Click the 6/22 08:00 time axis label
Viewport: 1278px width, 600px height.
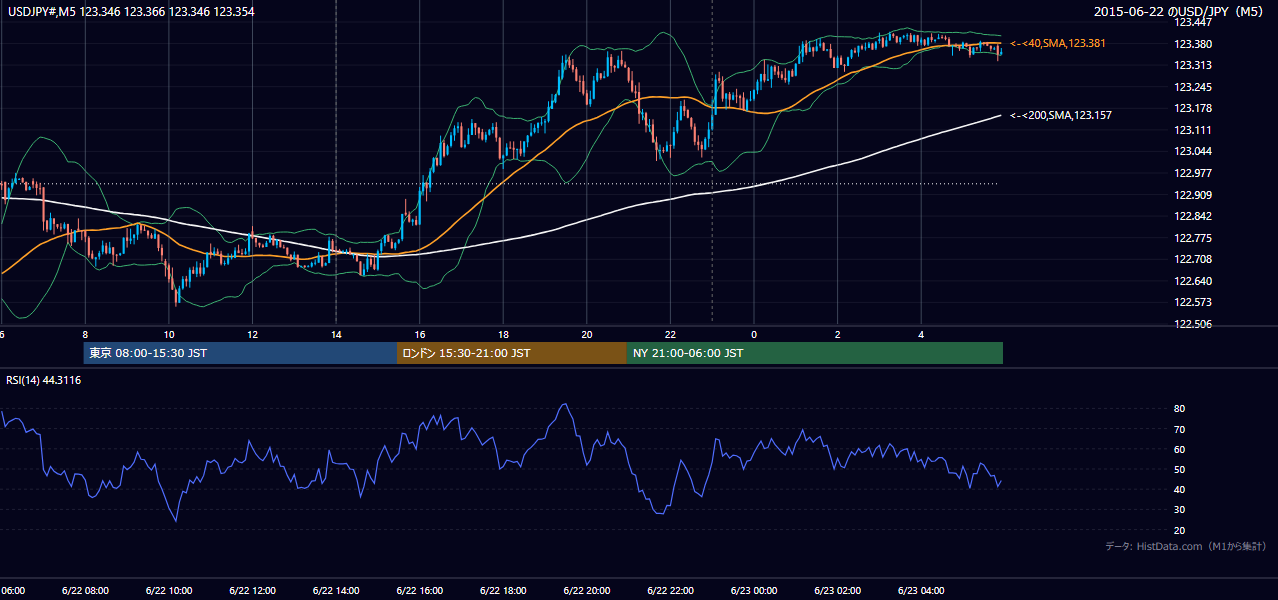tap(84, 591)
